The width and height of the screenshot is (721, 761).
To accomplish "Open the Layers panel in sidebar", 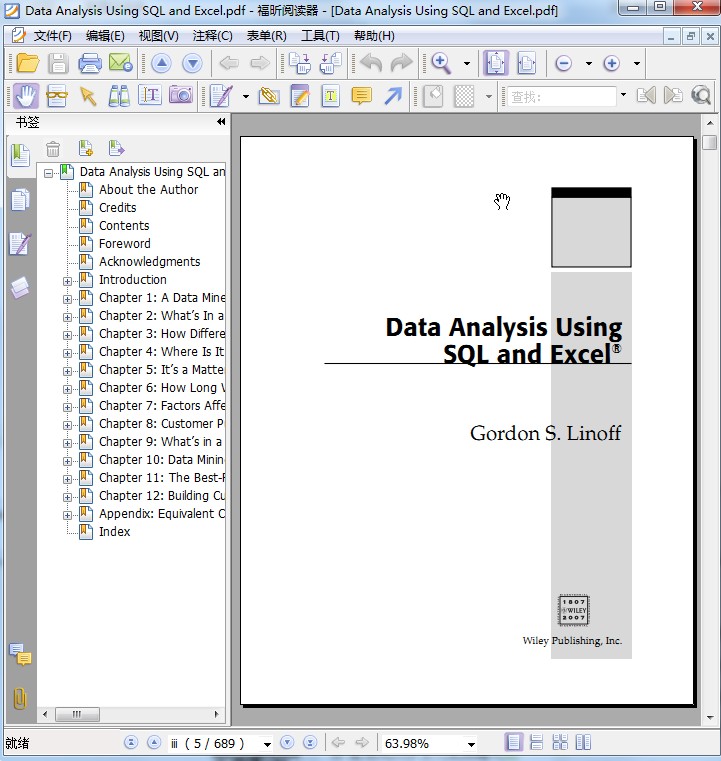I will (20, 288).
